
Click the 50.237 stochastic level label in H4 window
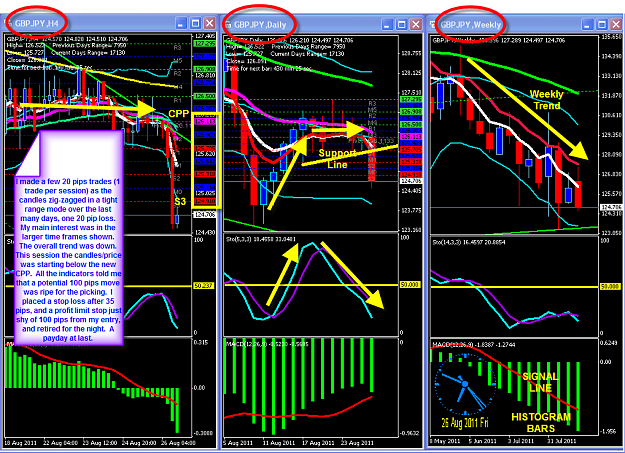[204, 286]
